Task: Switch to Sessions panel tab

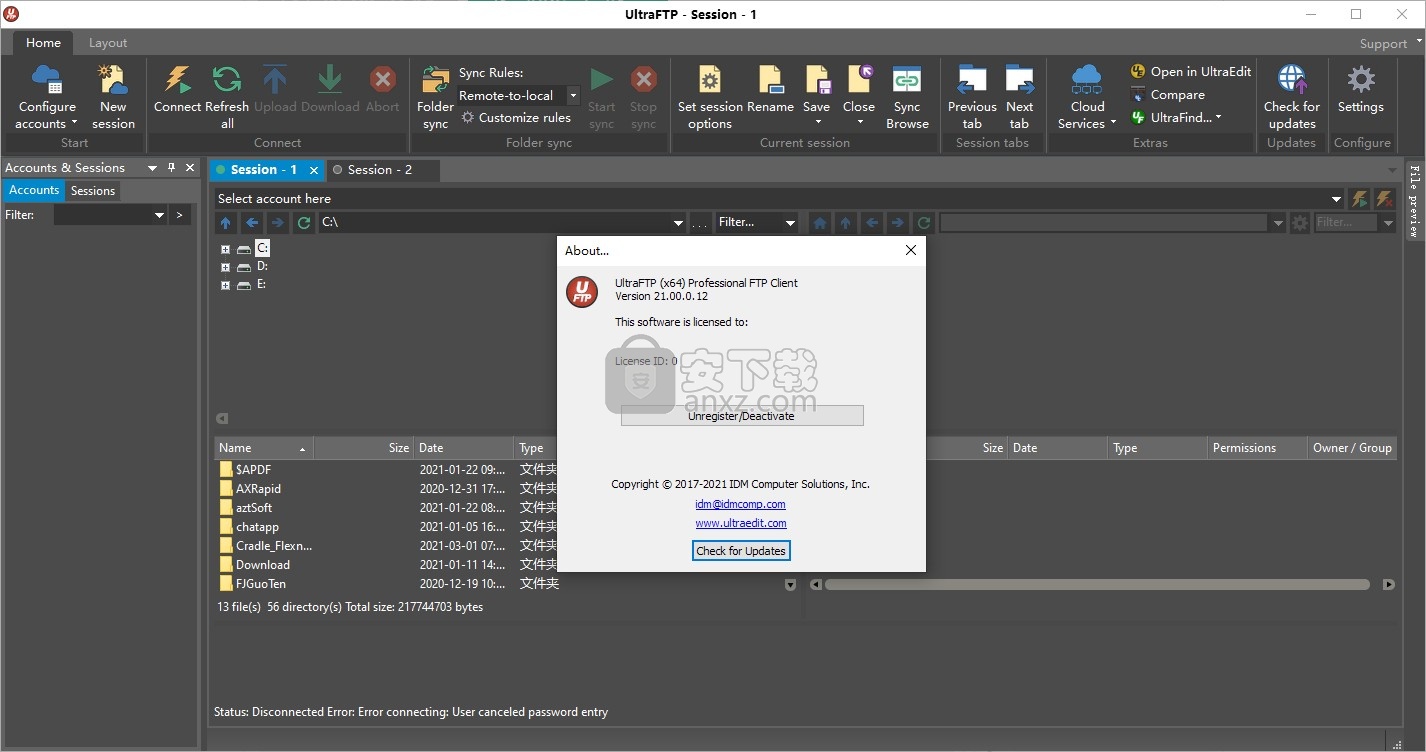Action: coord(93,190)
